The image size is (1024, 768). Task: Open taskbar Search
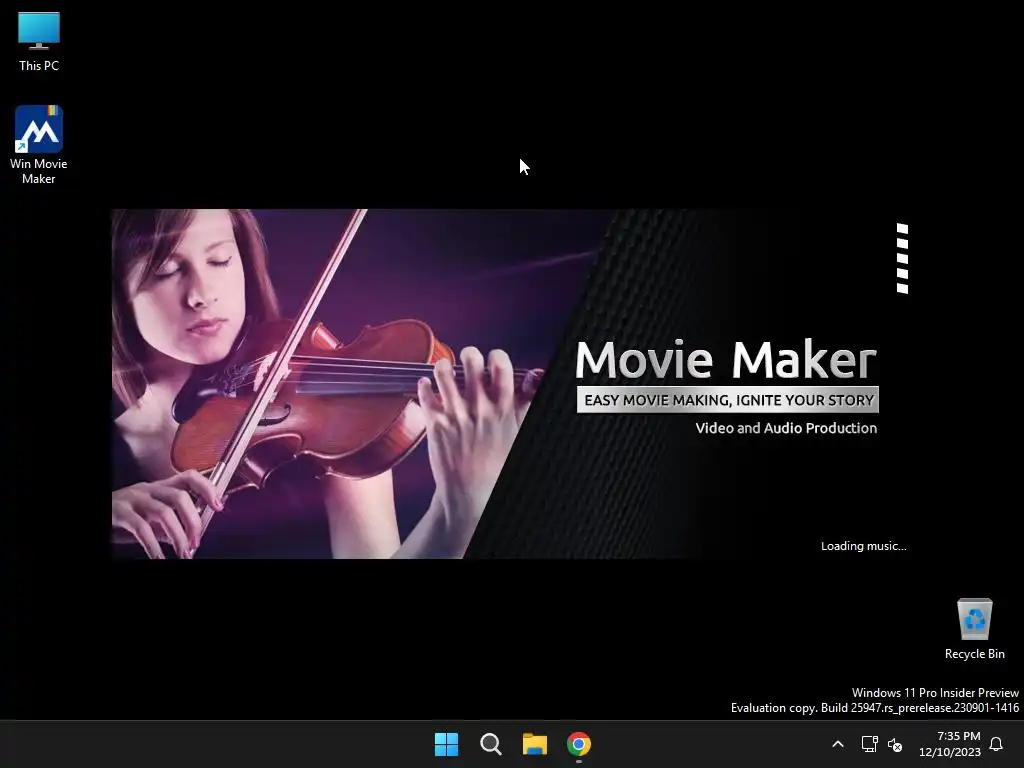pos(490,744)
